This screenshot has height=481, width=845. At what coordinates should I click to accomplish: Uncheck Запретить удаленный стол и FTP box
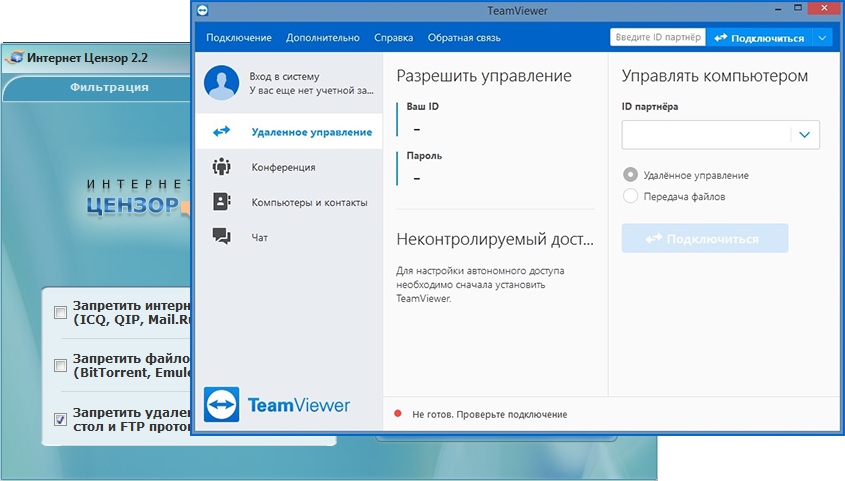pyautogui.click(x=60, y=419)
